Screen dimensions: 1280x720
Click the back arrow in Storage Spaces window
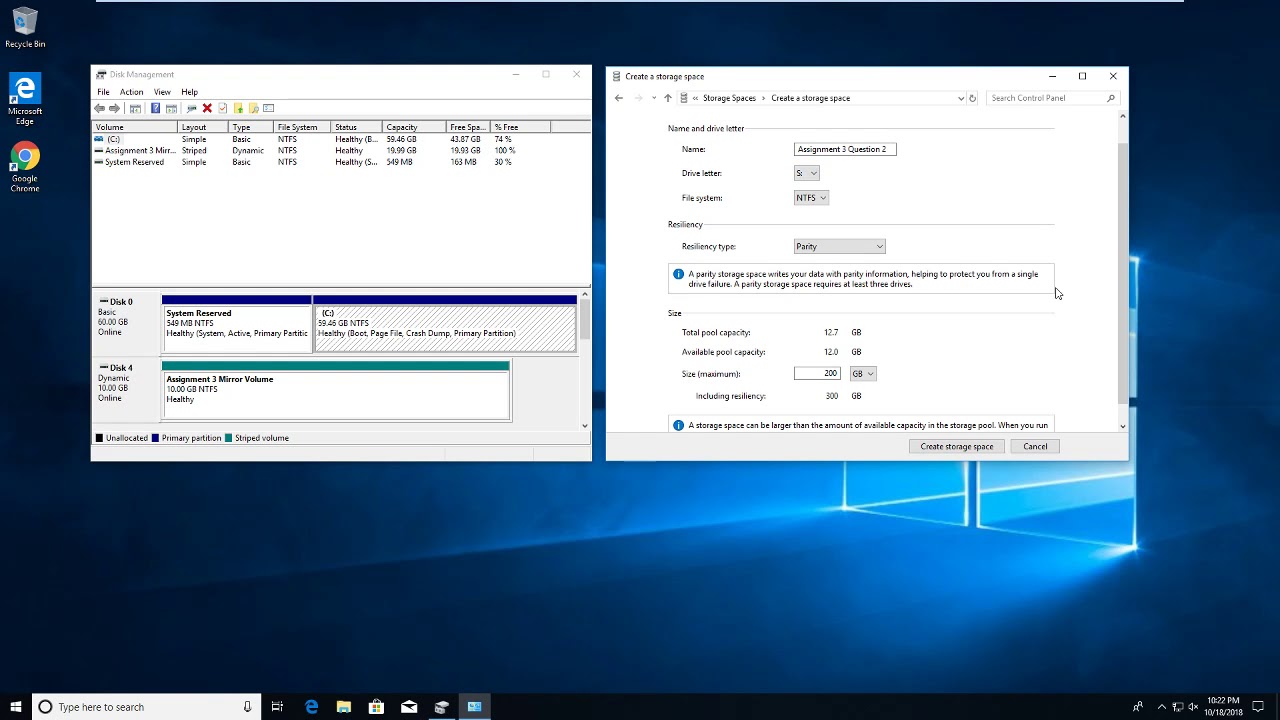pos(619,98)
